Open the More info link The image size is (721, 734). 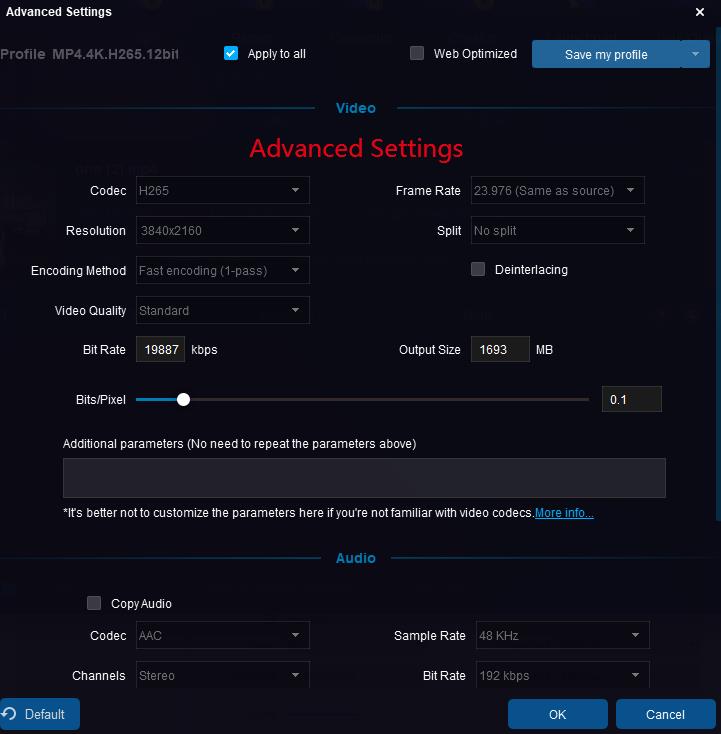[x=564, y=513]
